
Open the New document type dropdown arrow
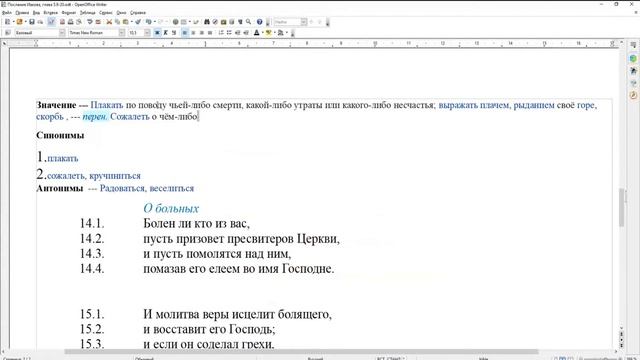tap(13, 22)
